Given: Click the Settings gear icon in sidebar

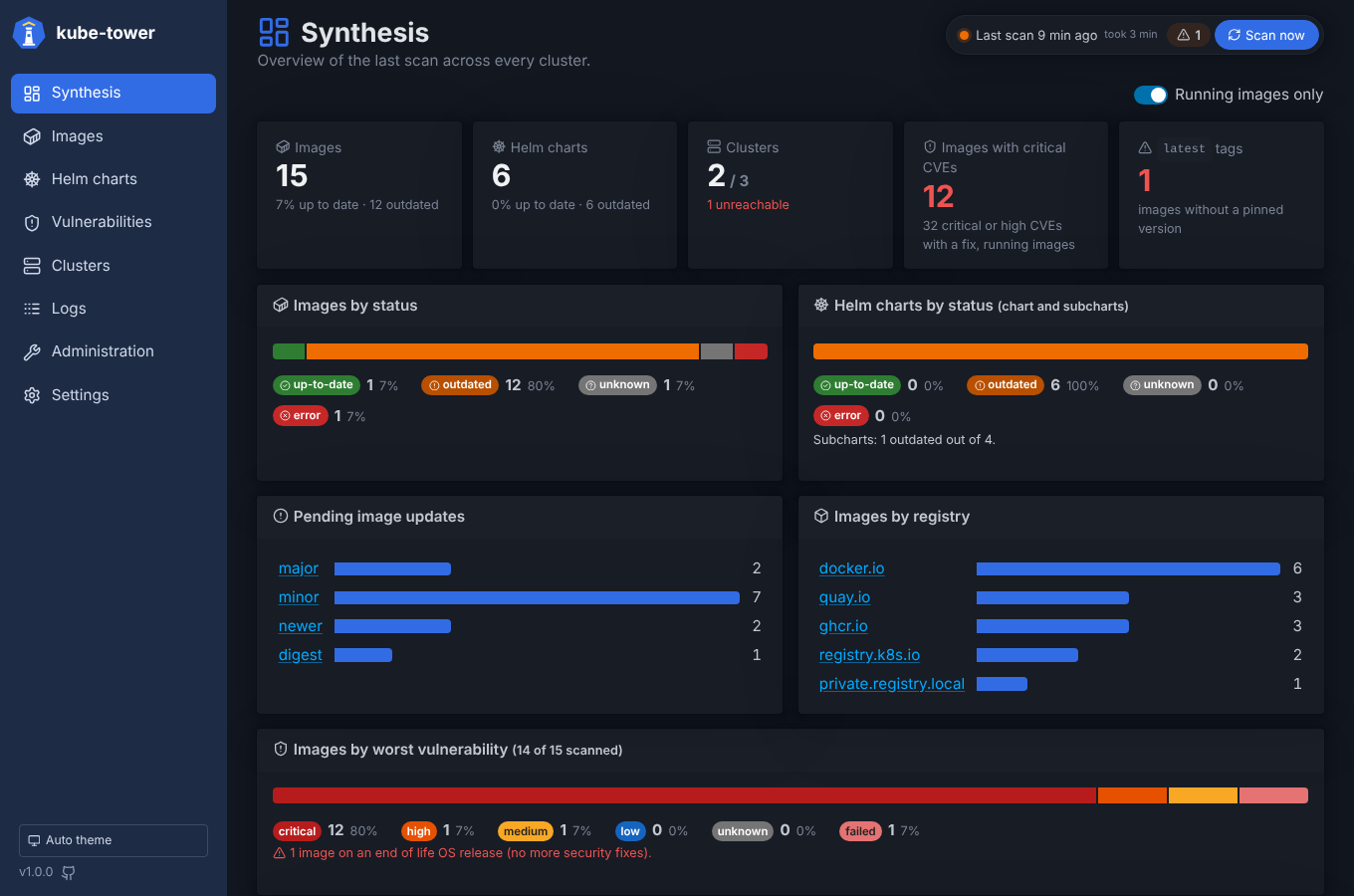Looking at the screenshot, I should [x=32, y=395].
